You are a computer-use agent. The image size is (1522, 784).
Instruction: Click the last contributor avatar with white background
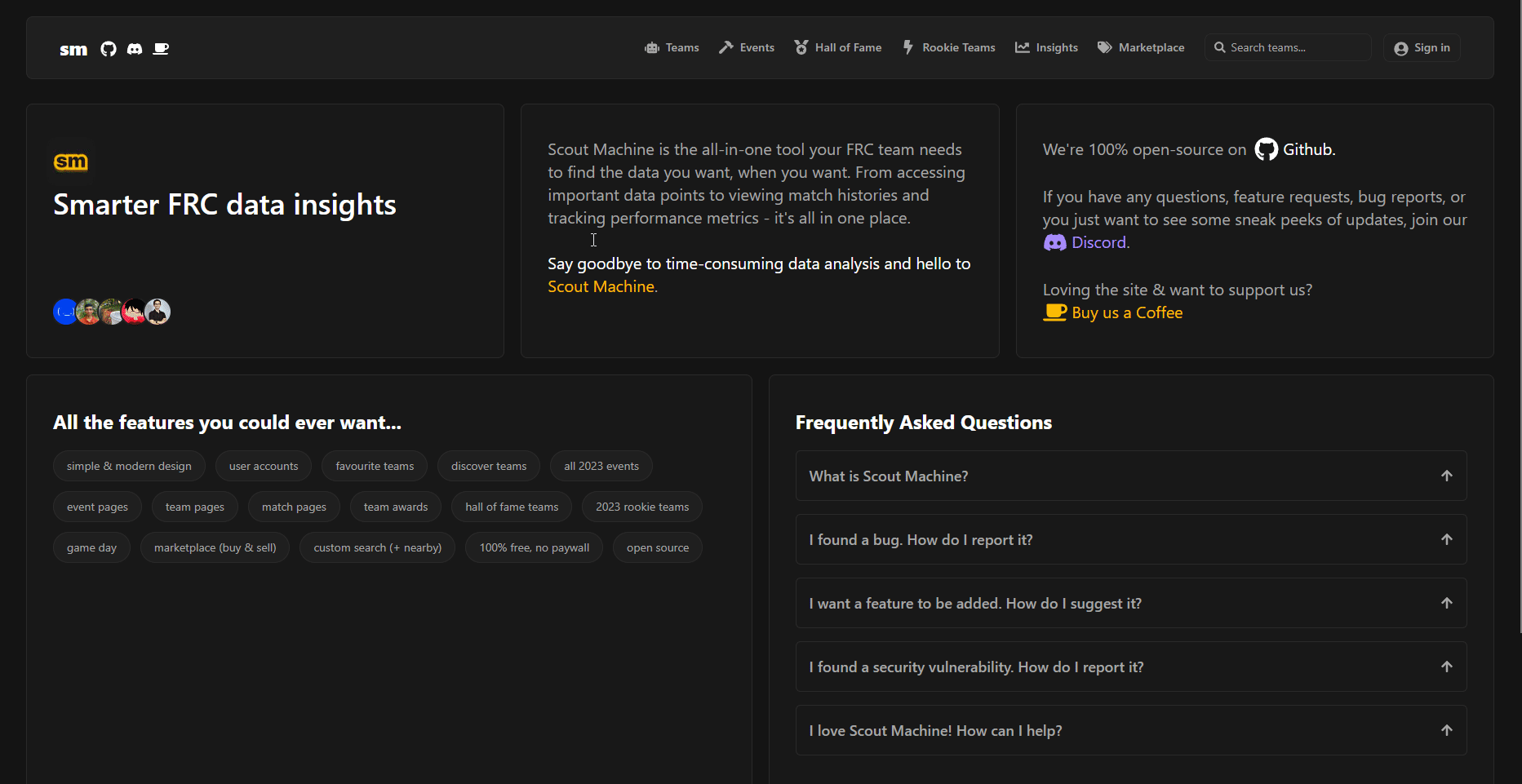[x=158, y=312]
